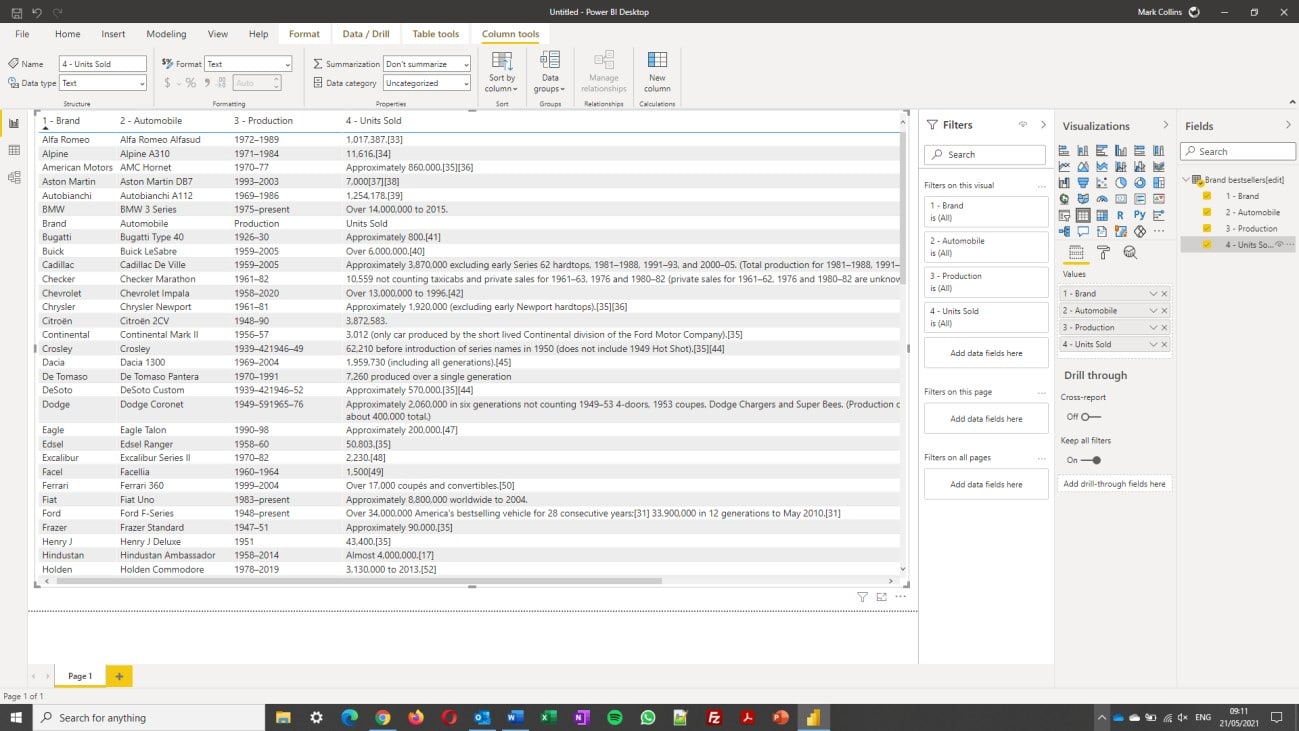Toggle Keep all filters switch

[1091, 460]
